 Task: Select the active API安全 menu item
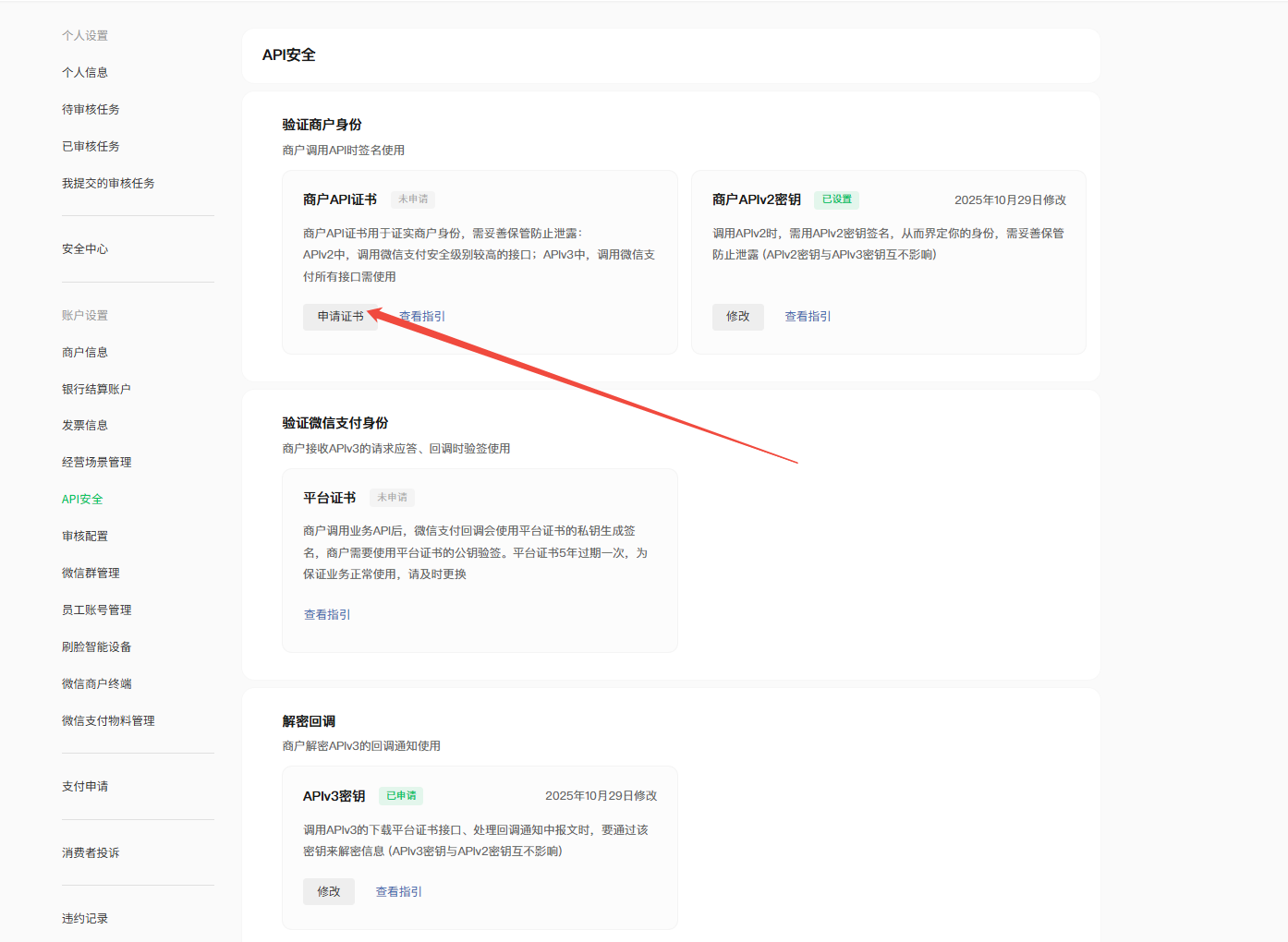[x=82, y=500]
